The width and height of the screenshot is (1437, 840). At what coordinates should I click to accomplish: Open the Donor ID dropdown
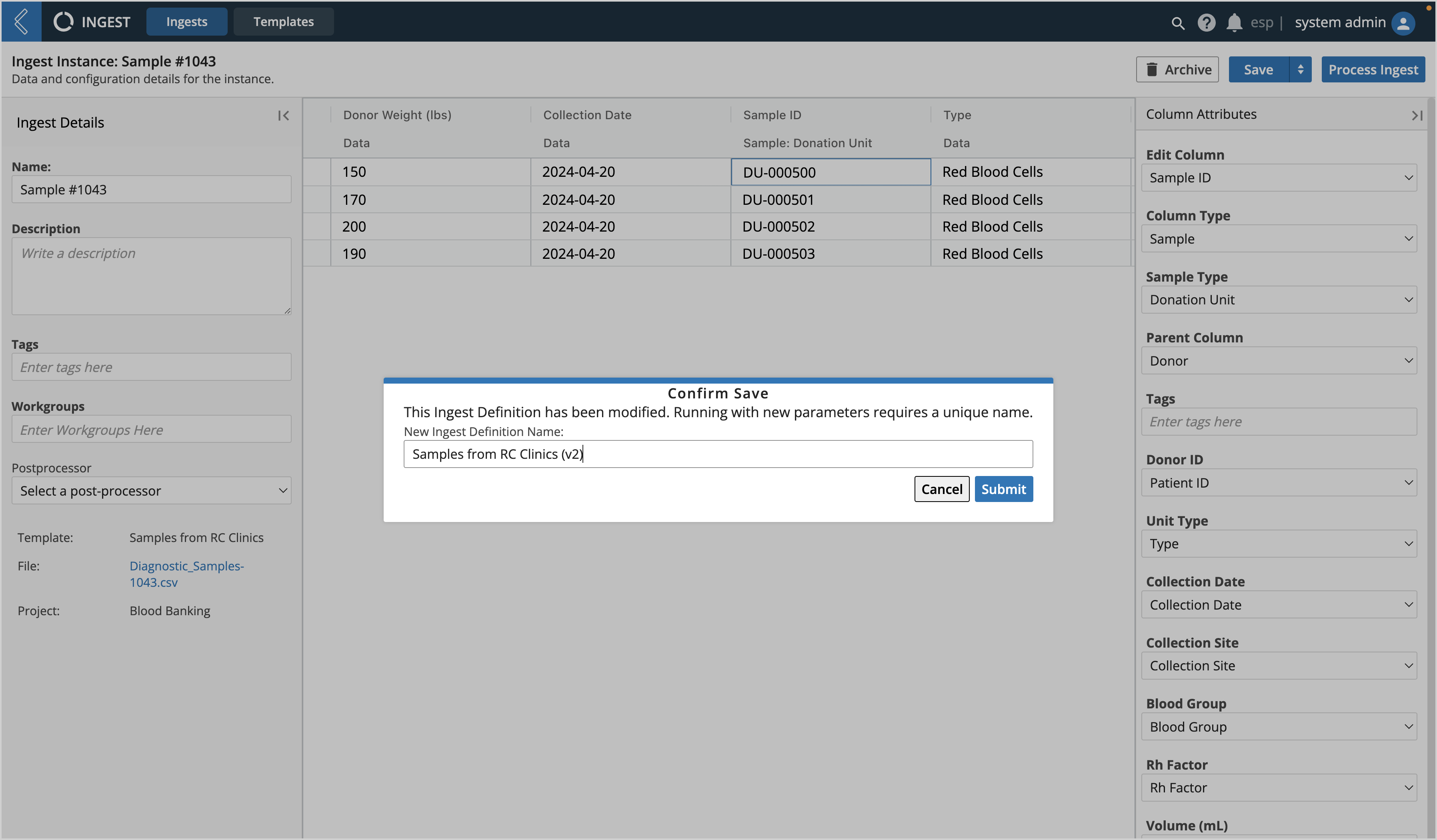click(1279, 482)
